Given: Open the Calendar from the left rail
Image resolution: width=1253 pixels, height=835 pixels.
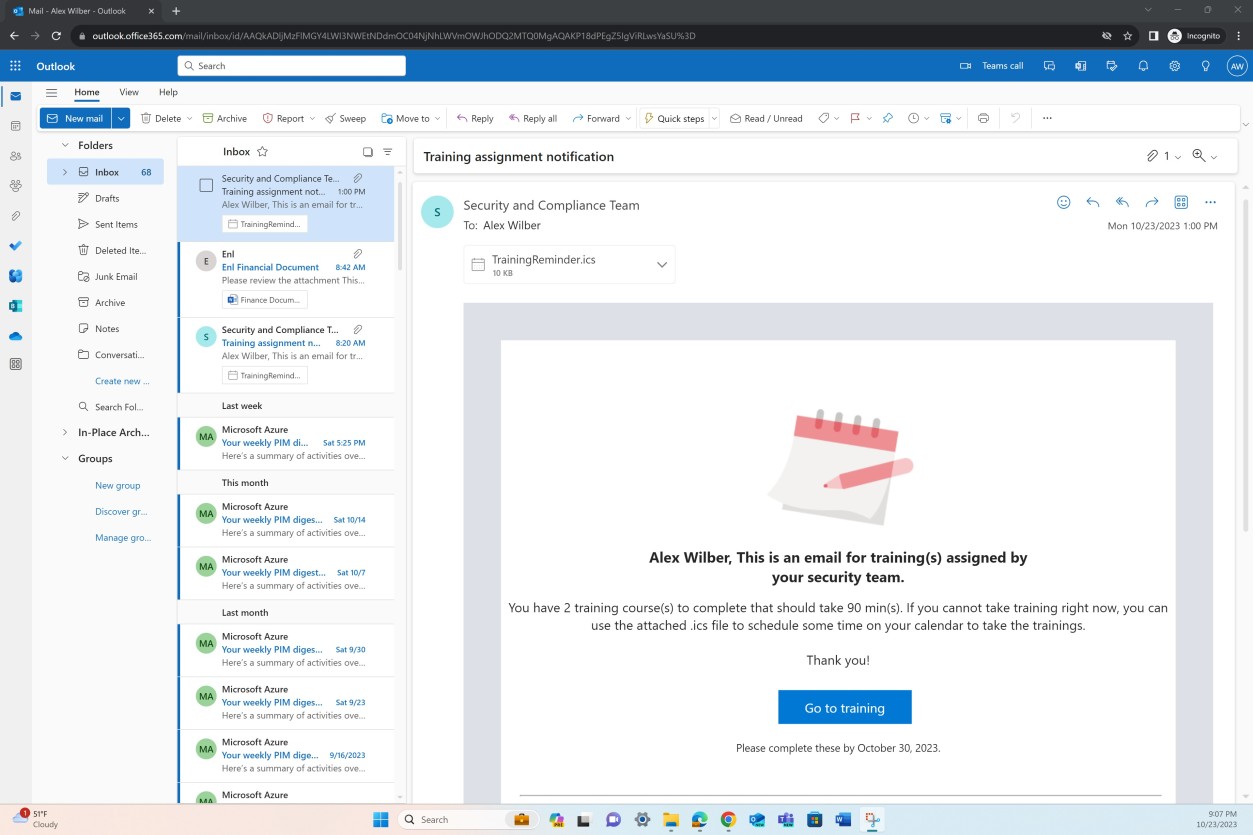Looking at the screenshot, I should coord(15,123).
